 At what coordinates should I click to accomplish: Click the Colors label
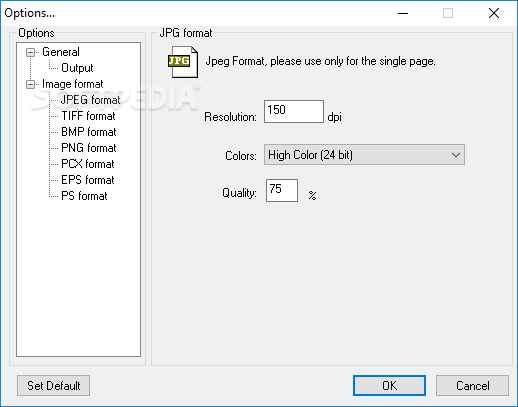click(241, 156)
